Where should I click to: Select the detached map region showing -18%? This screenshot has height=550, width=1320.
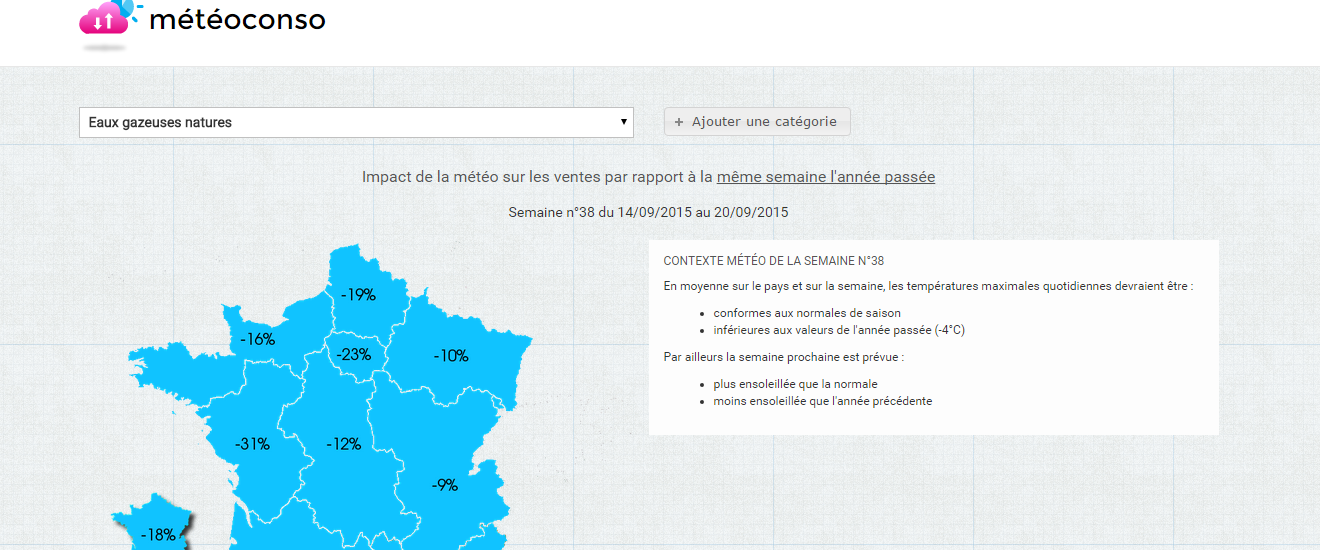157,534
